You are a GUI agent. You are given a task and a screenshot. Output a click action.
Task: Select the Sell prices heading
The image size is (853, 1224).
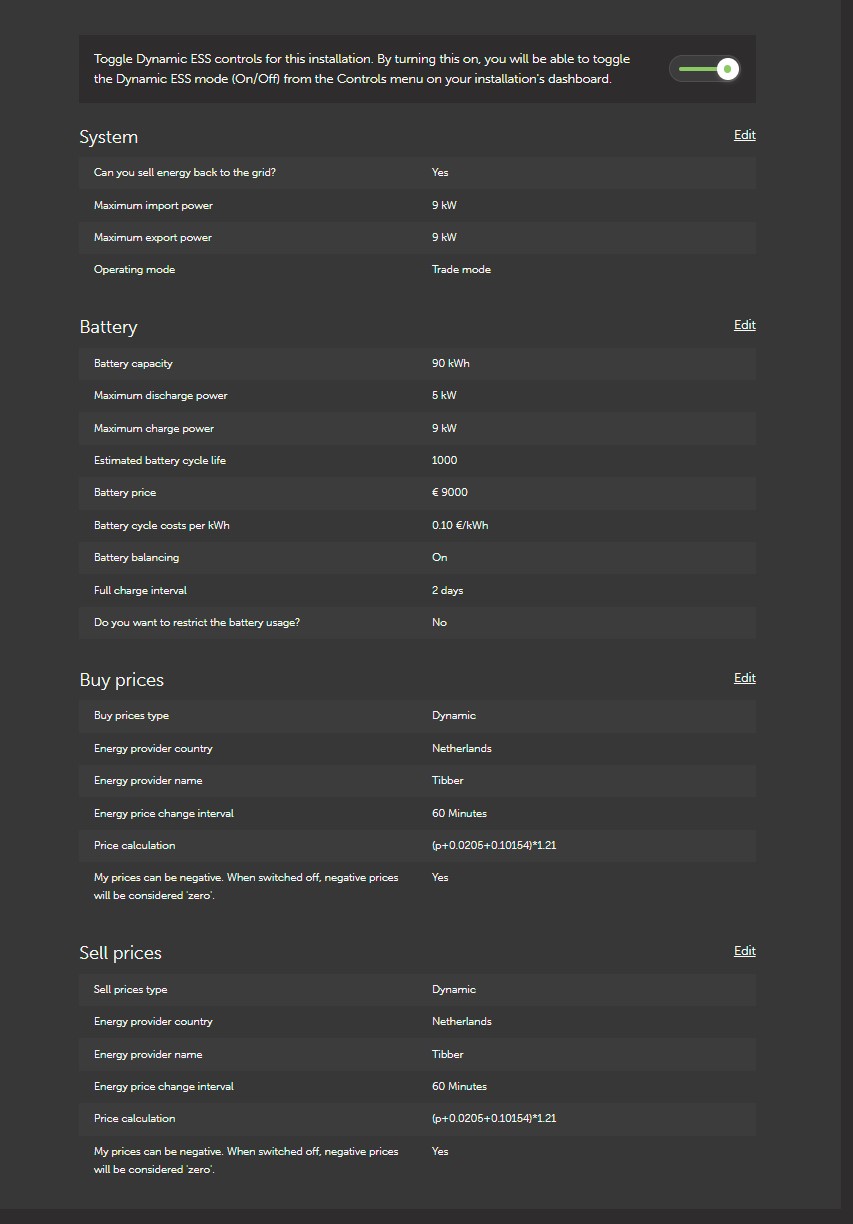pyautogui.click(x=121, y=953)
